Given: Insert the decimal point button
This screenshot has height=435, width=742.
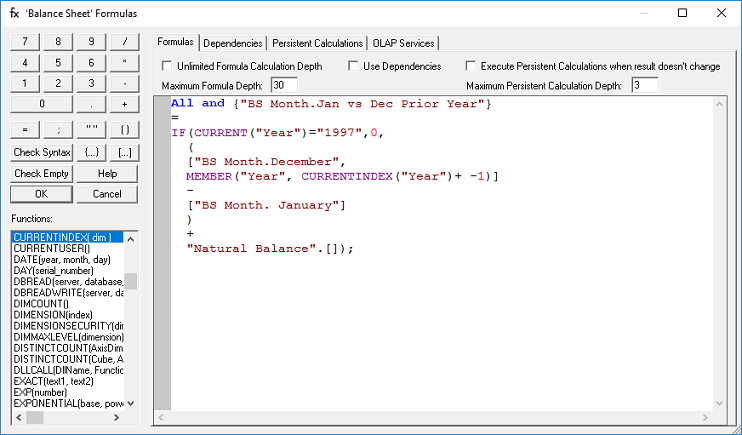Looking at the screenshot, I should coord(91,104).
